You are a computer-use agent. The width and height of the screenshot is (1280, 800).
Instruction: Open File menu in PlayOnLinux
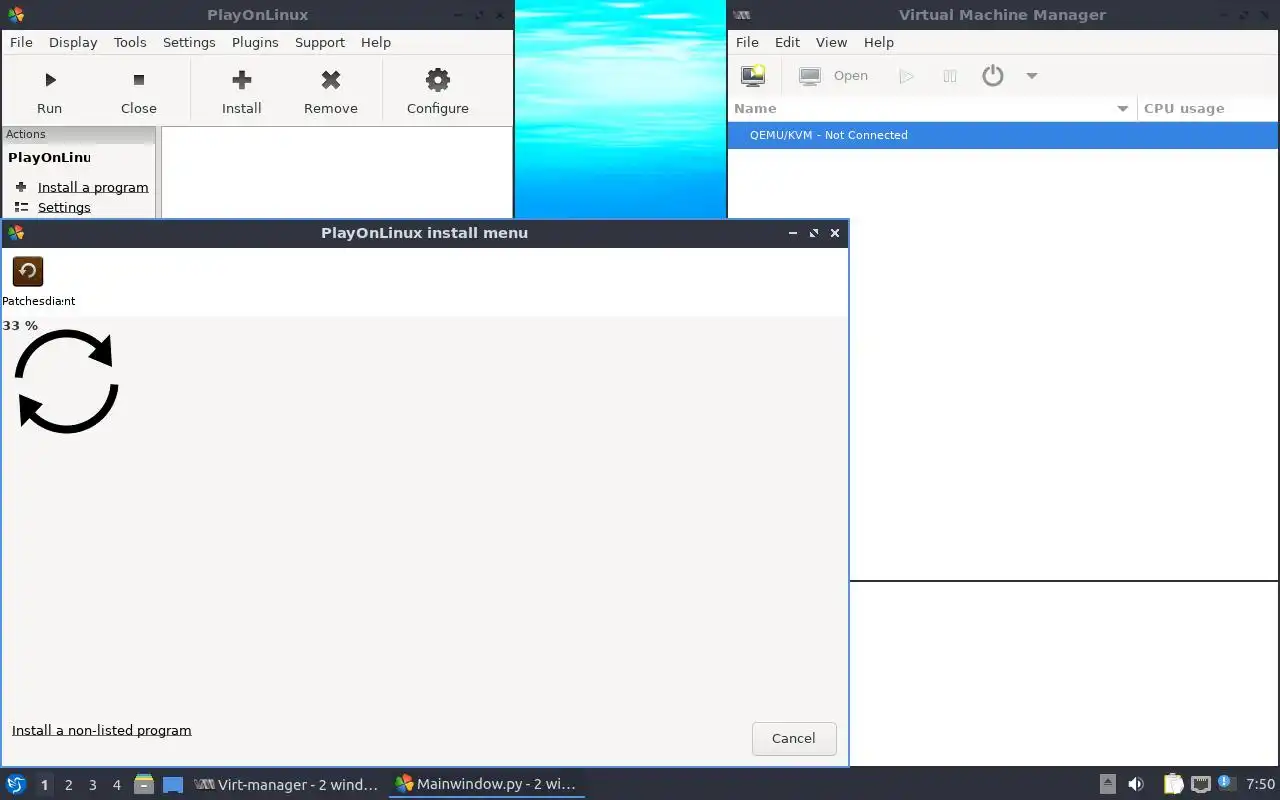pyautogui.click(x=21, y=42)
